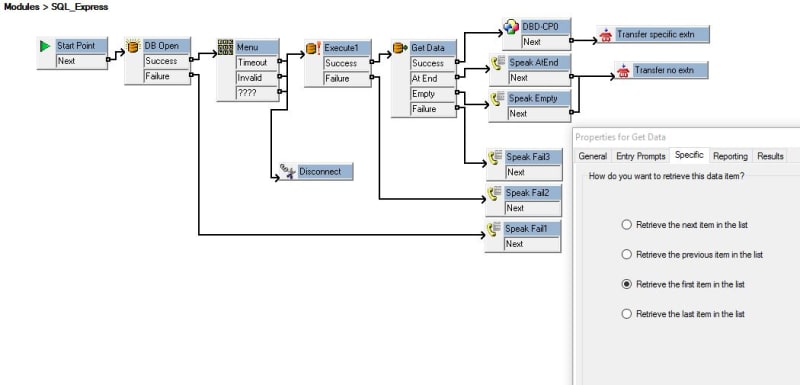Viewport: 800px width, 385px height.
Task: Switch to the General tab
Action: pyautogui.click(x=592, y=156)
